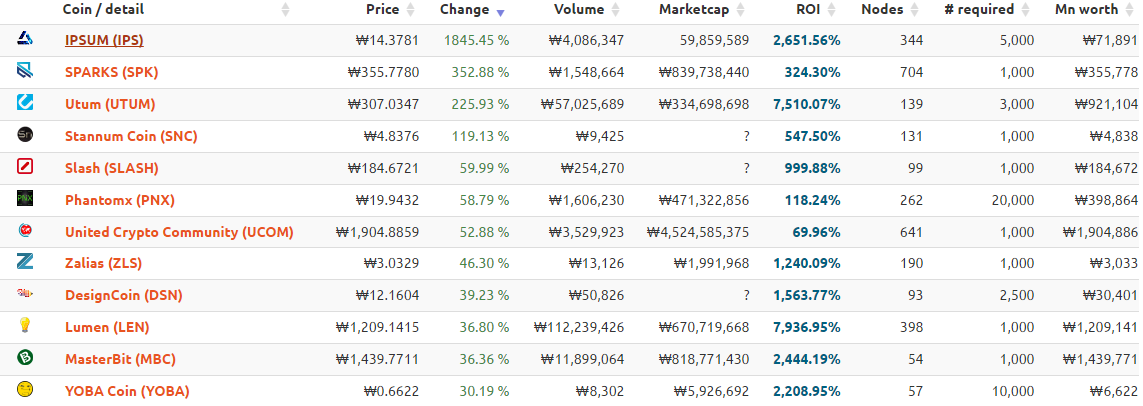Click Lumen ROI value 7,936.95%

pos(807,327)
